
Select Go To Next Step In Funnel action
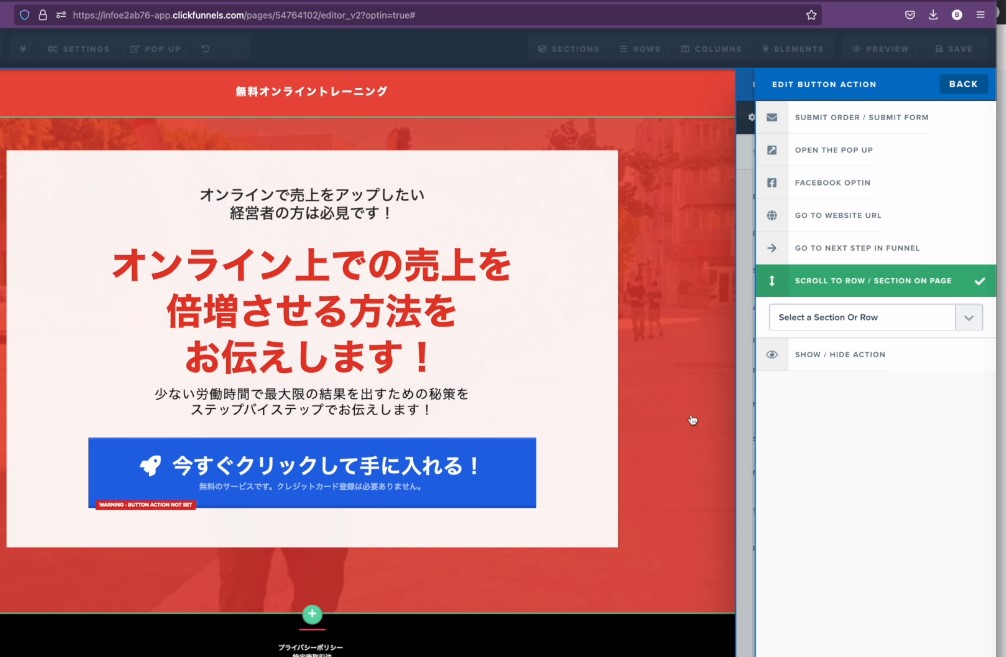pos(876,248)
